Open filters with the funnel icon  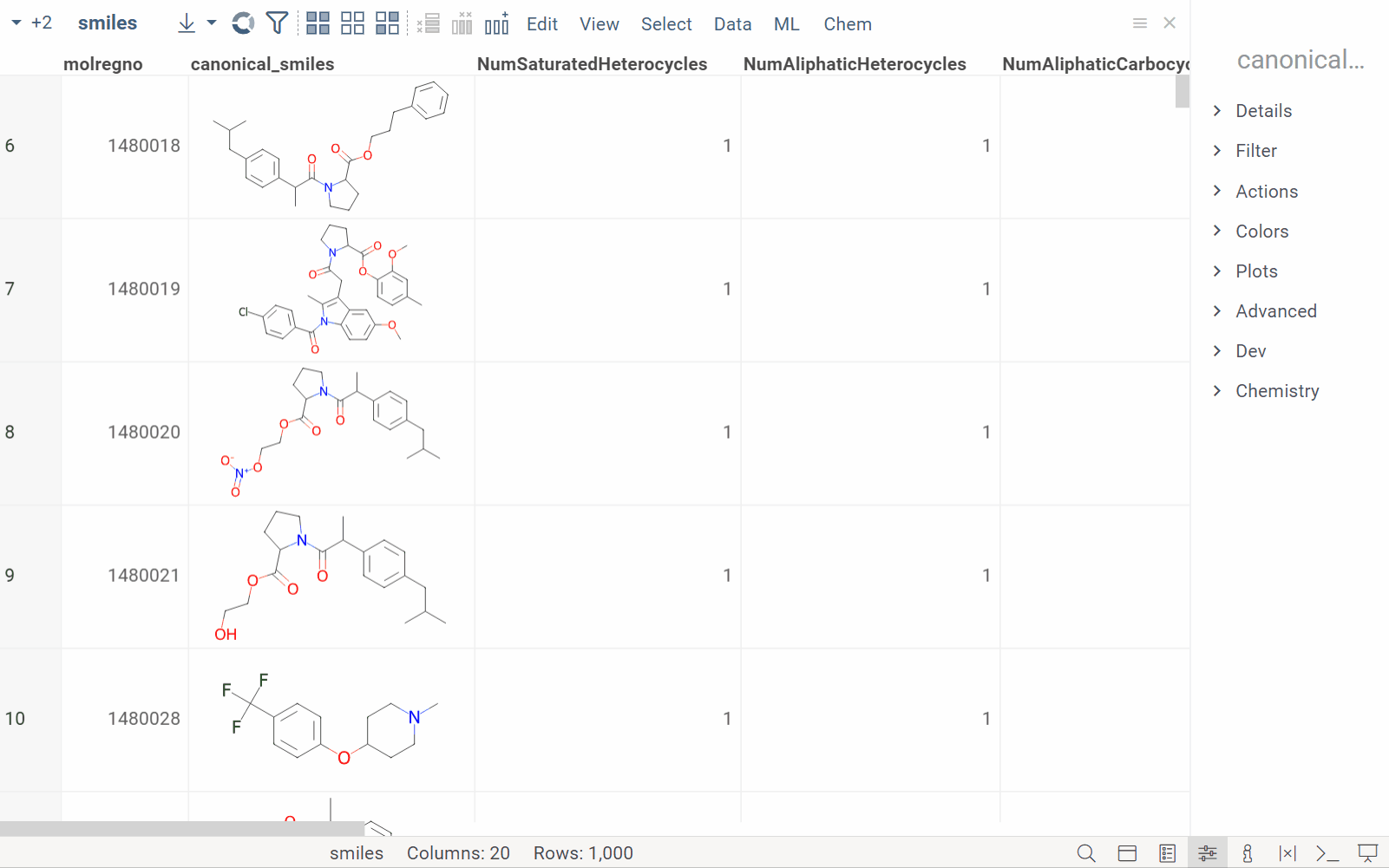click(x=277, y=23)
